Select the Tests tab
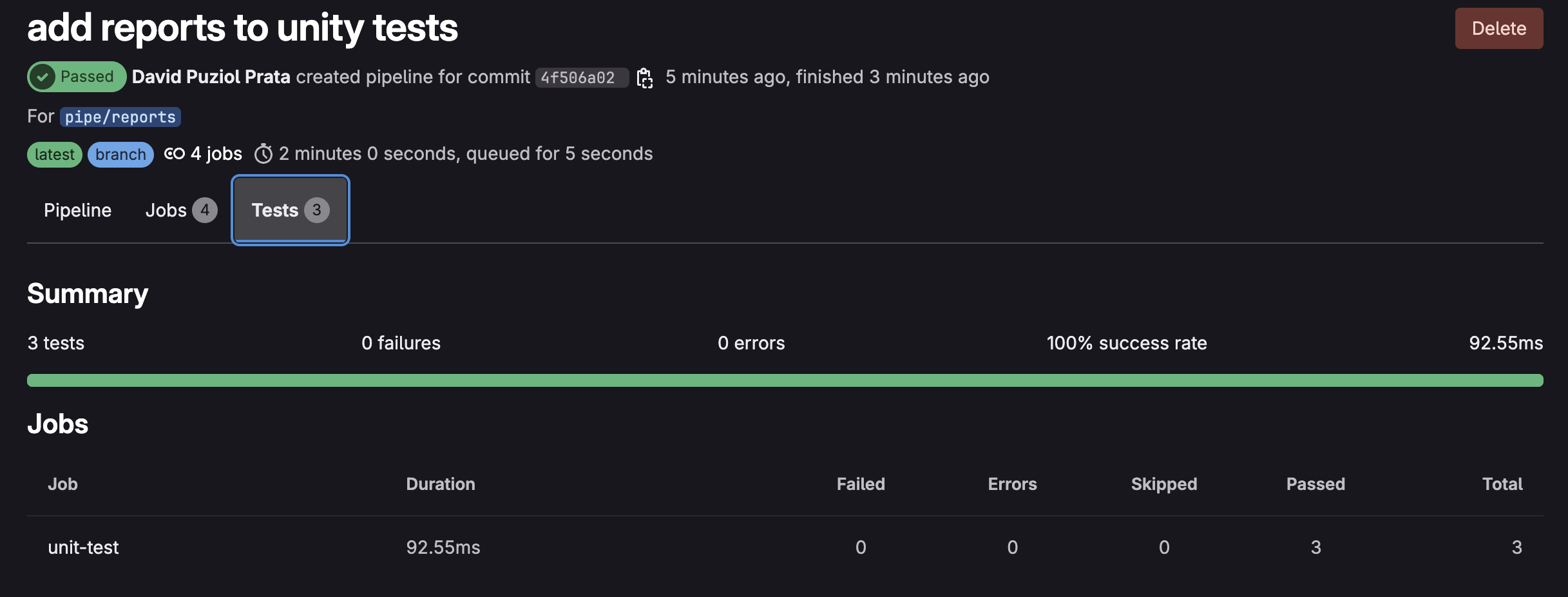The width and height of the screenshot is (1568, 597). (x=275, y=210)
